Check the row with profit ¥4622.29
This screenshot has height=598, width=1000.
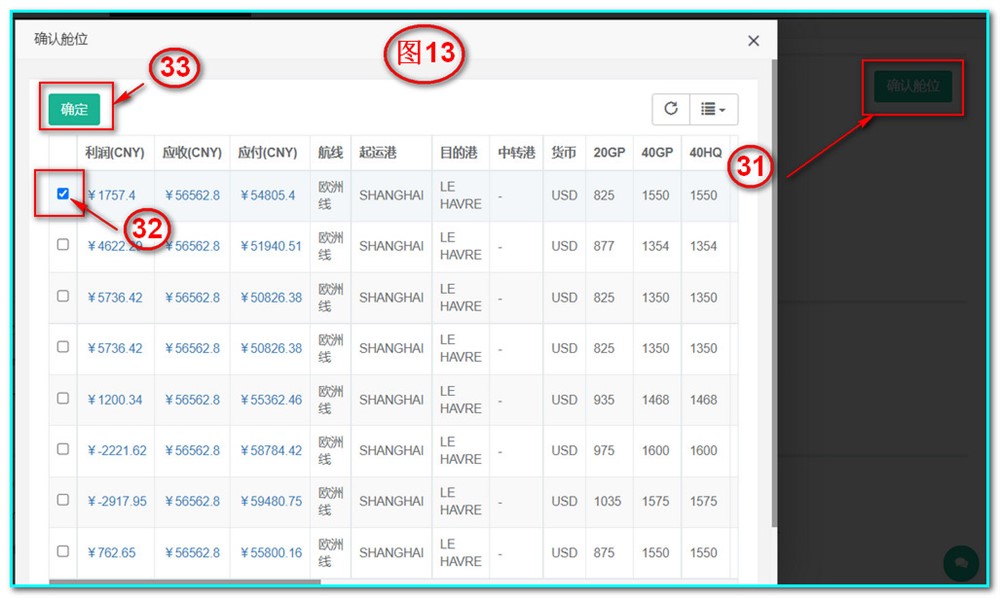[63, 245]
